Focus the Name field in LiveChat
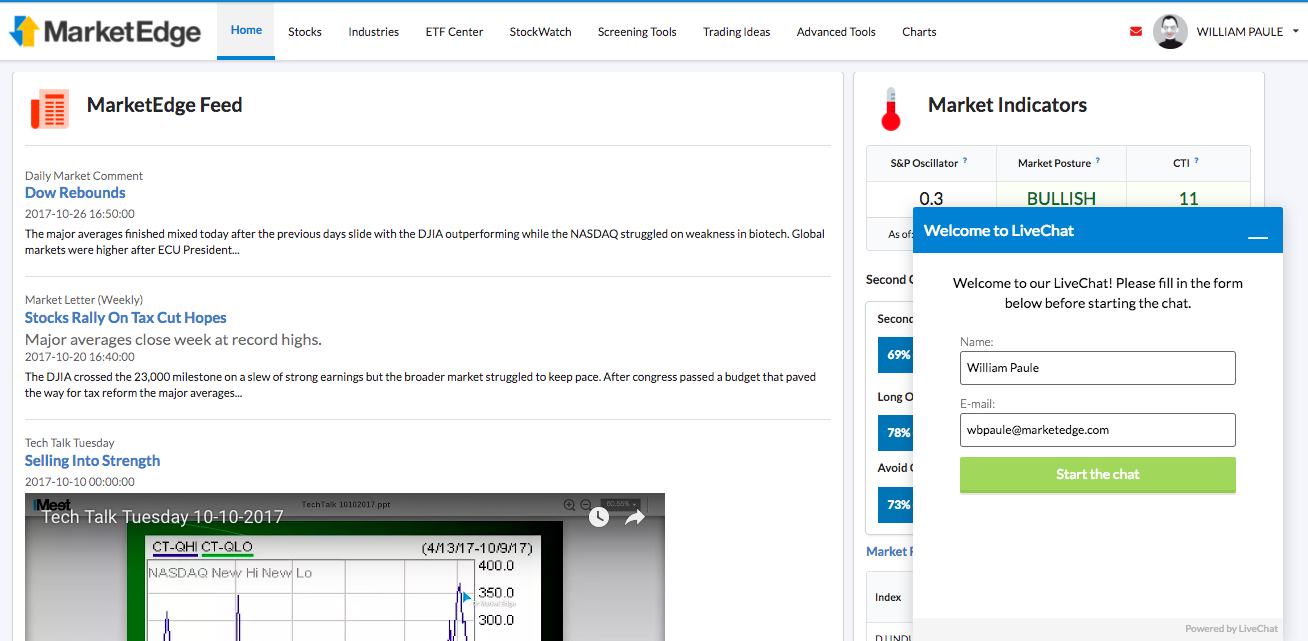 click(x=1098, y=368)
